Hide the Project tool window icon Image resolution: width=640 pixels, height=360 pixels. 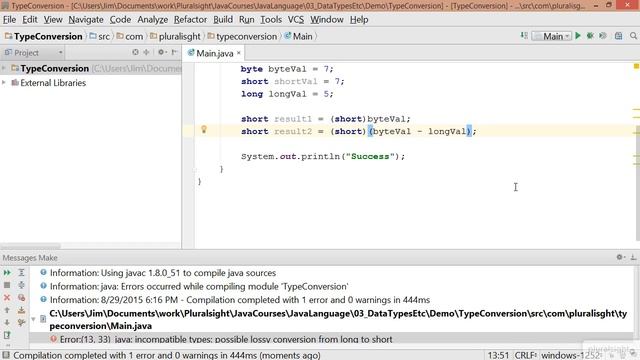175,52
